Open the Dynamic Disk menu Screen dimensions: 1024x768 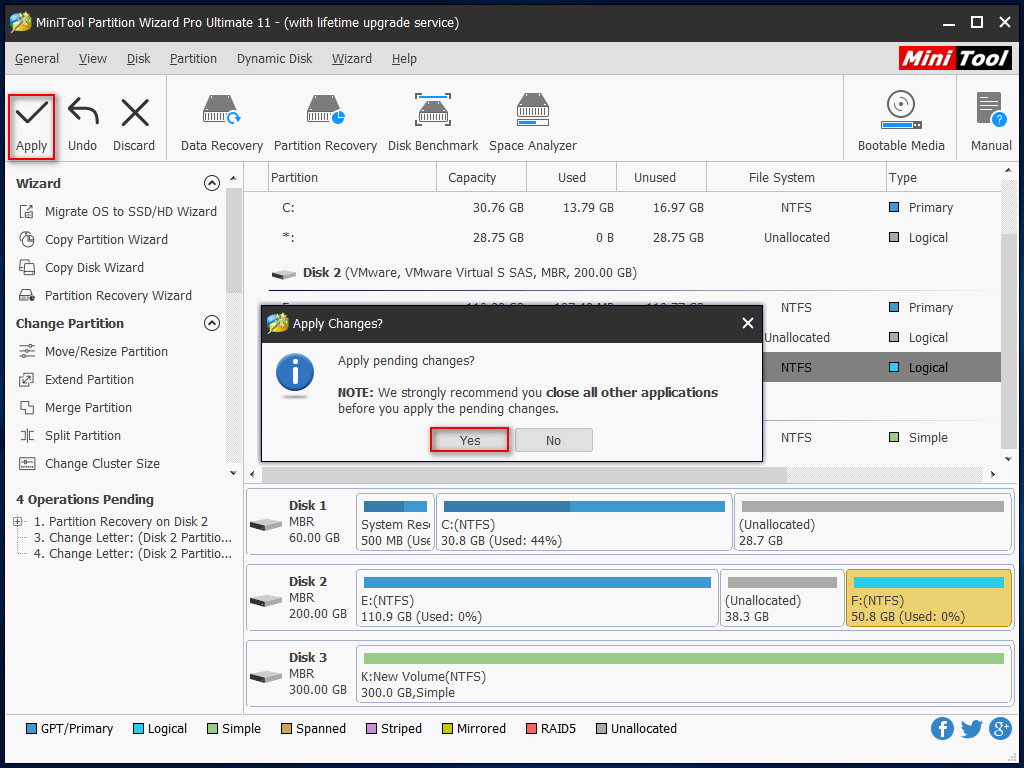tap(274, 59)
